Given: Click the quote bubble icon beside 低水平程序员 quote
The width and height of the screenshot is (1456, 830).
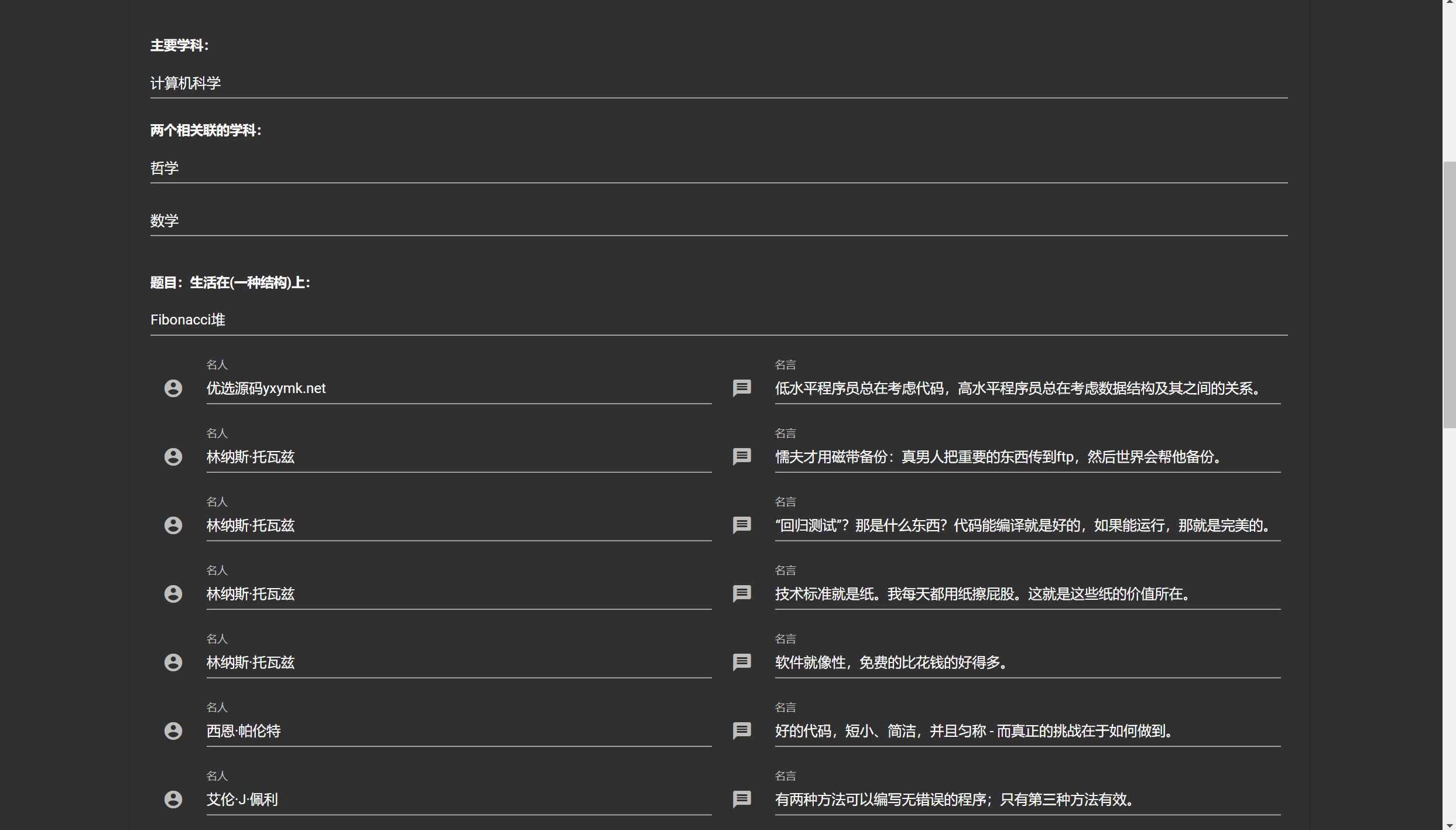Looking at the screenshot, I should [x=742, y=388].
